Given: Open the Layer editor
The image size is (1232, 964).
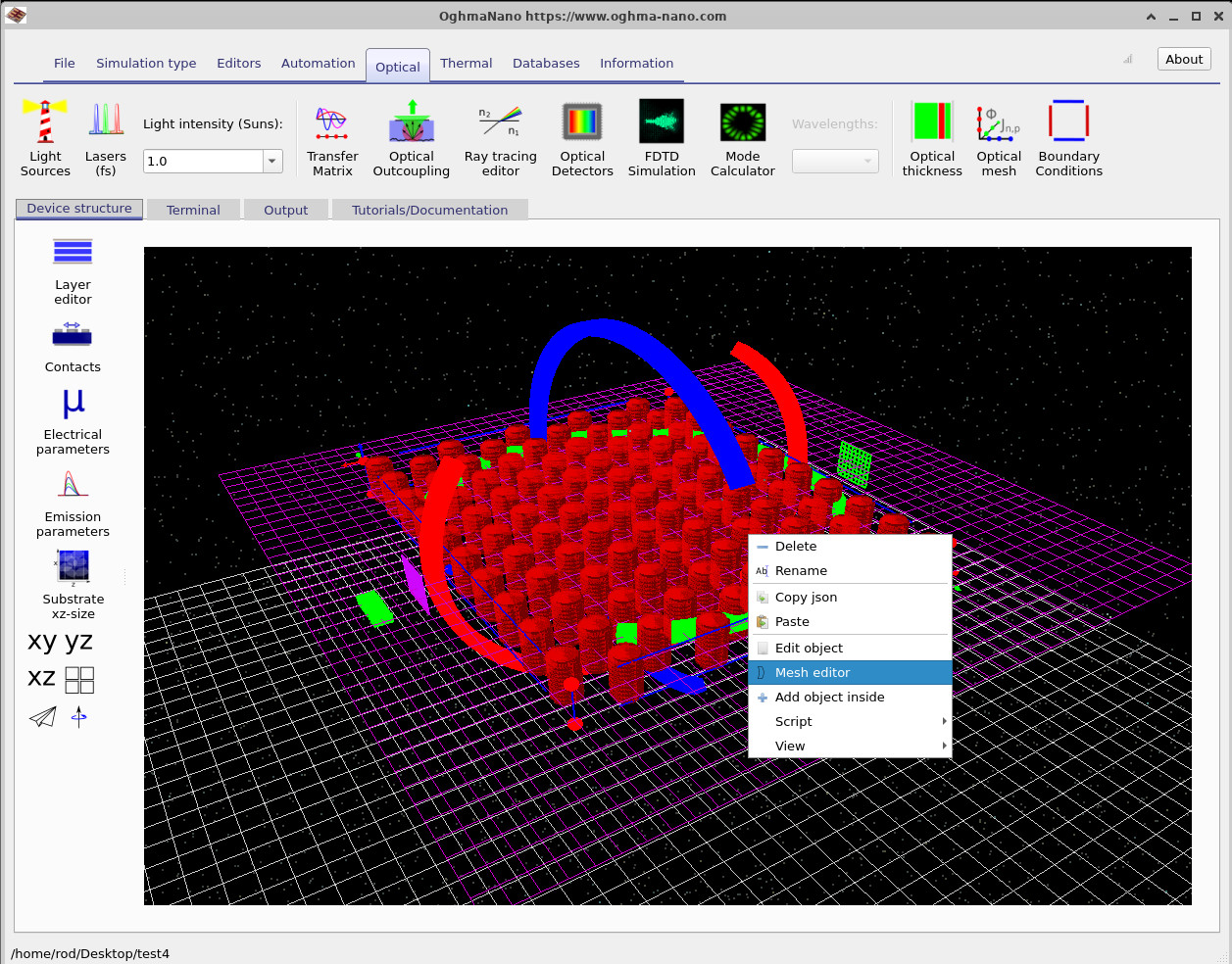Looking at the screenshot, I should 73,271.
